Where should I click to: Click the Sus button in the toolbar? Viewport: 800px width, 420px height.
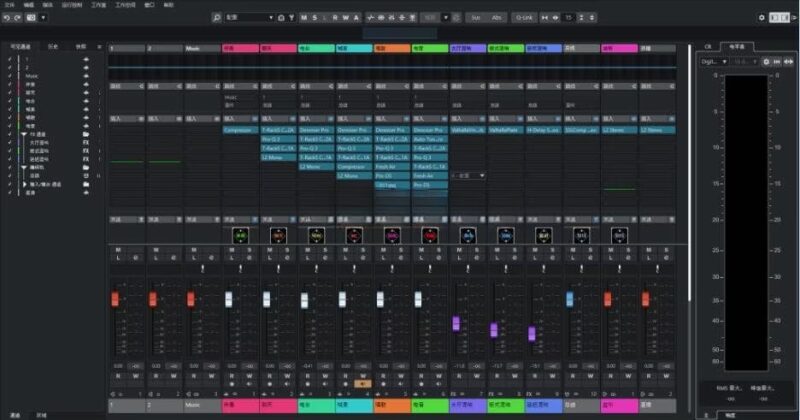pos(476,17)
